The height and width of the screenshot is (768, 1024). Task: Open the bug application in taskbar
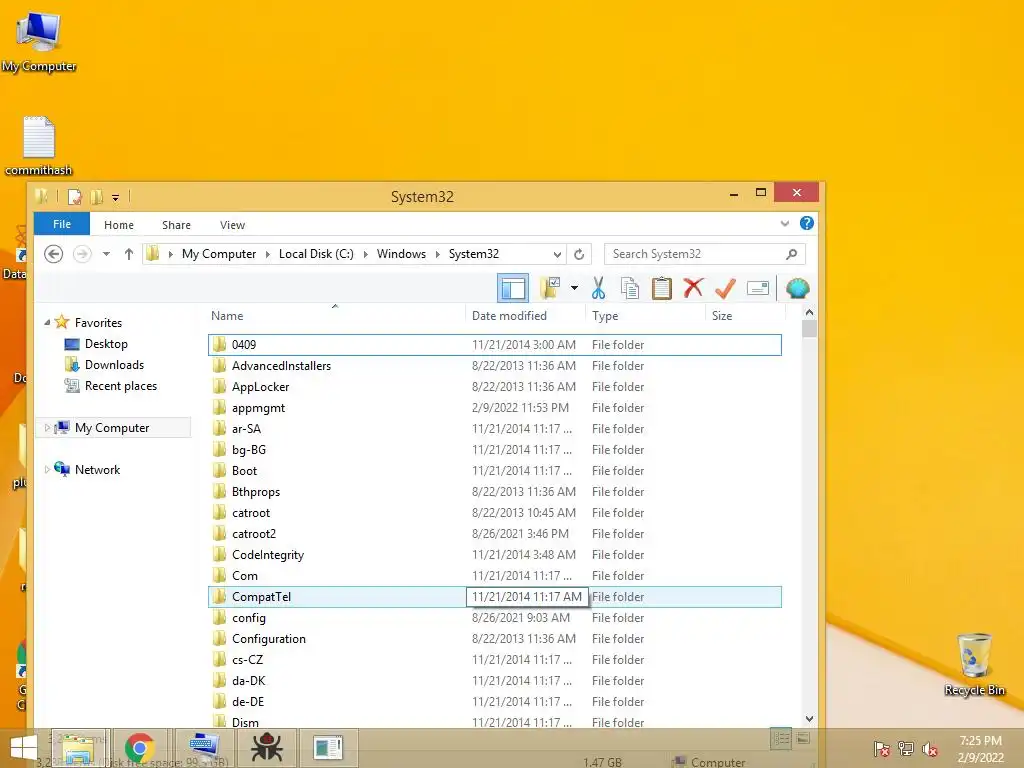tap(266, 748)
